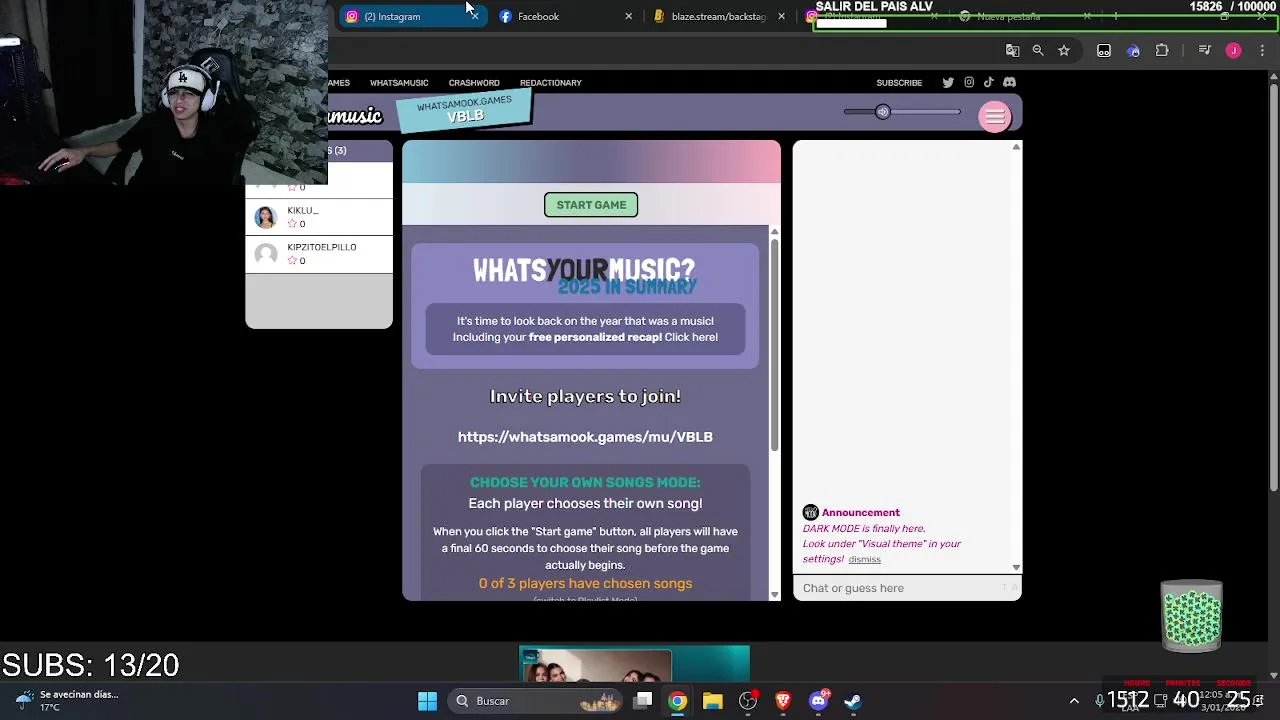Open the Discord icon in the site header
The image size is (1280, 720).
(1009, 83)
